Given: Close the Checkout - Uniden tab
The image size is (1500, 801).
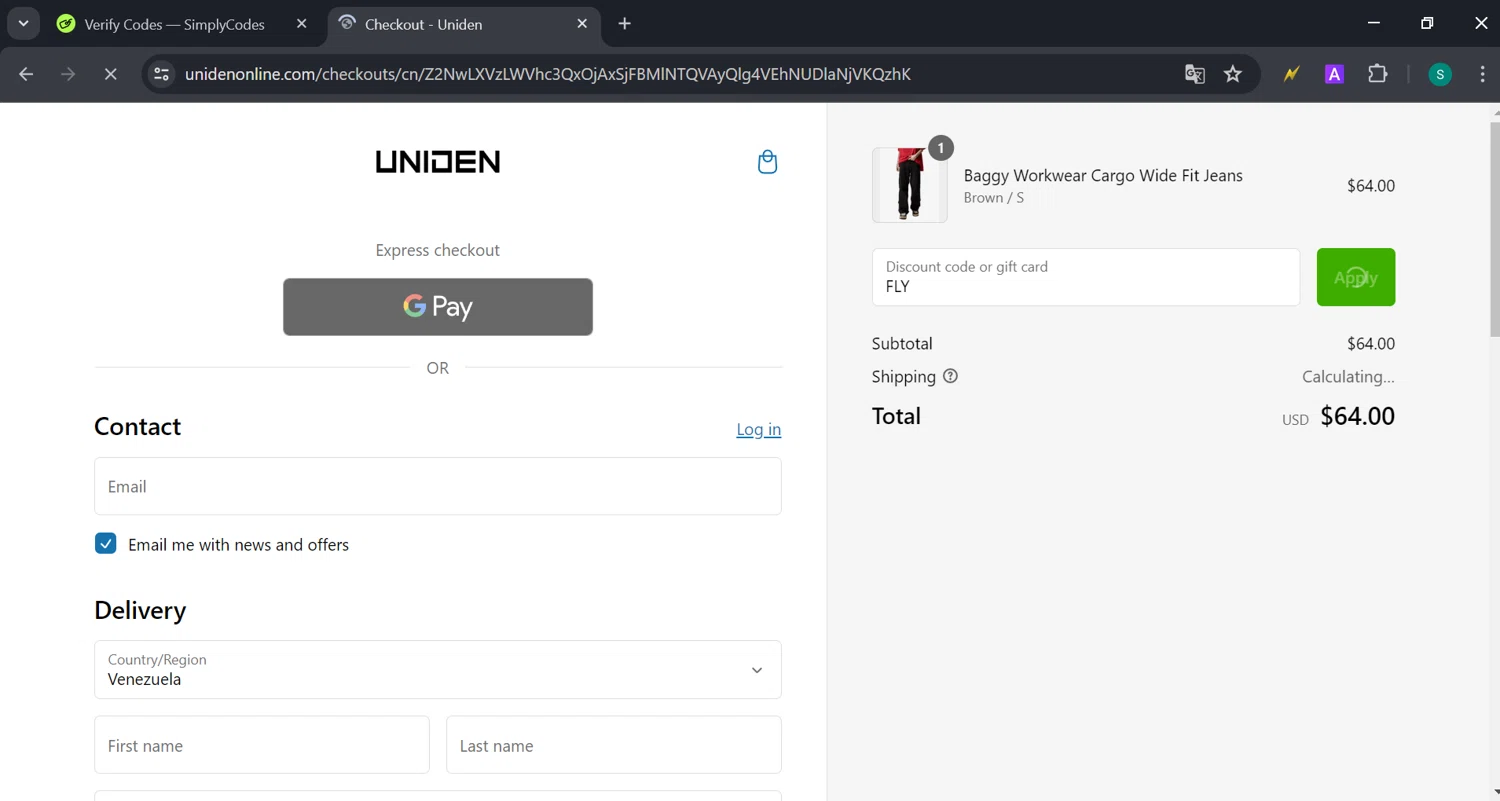Looking at the screenshot, I should (x=582, y=24).
